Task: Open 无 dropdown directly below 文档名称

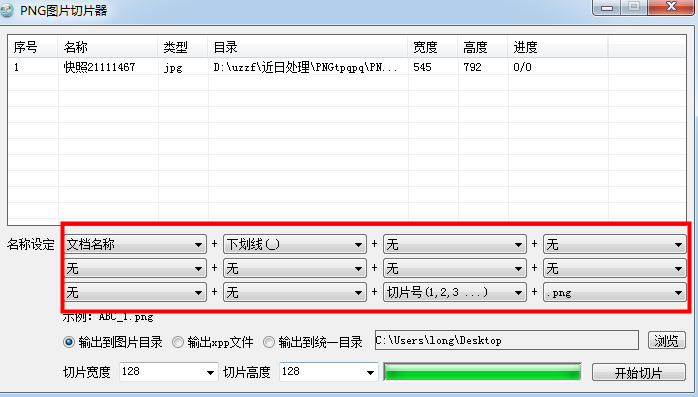Action: [135, 268]
